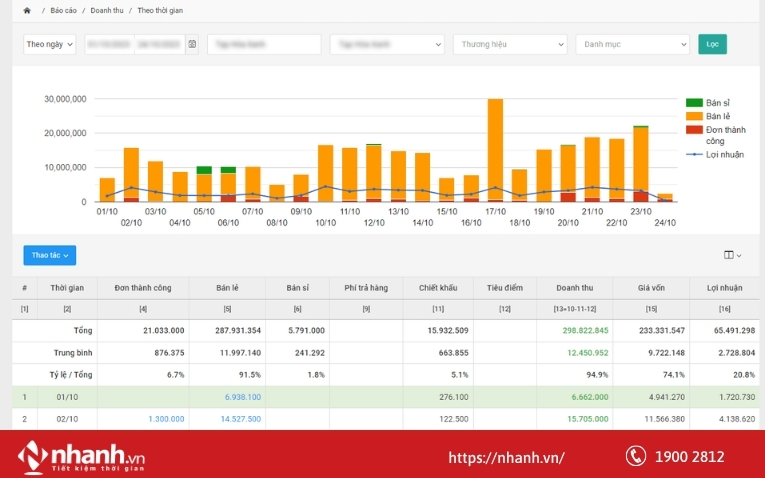Go to Báo cáo in breadcrumb
Screen dimensions: 765x478
click(x=63, y=10)
